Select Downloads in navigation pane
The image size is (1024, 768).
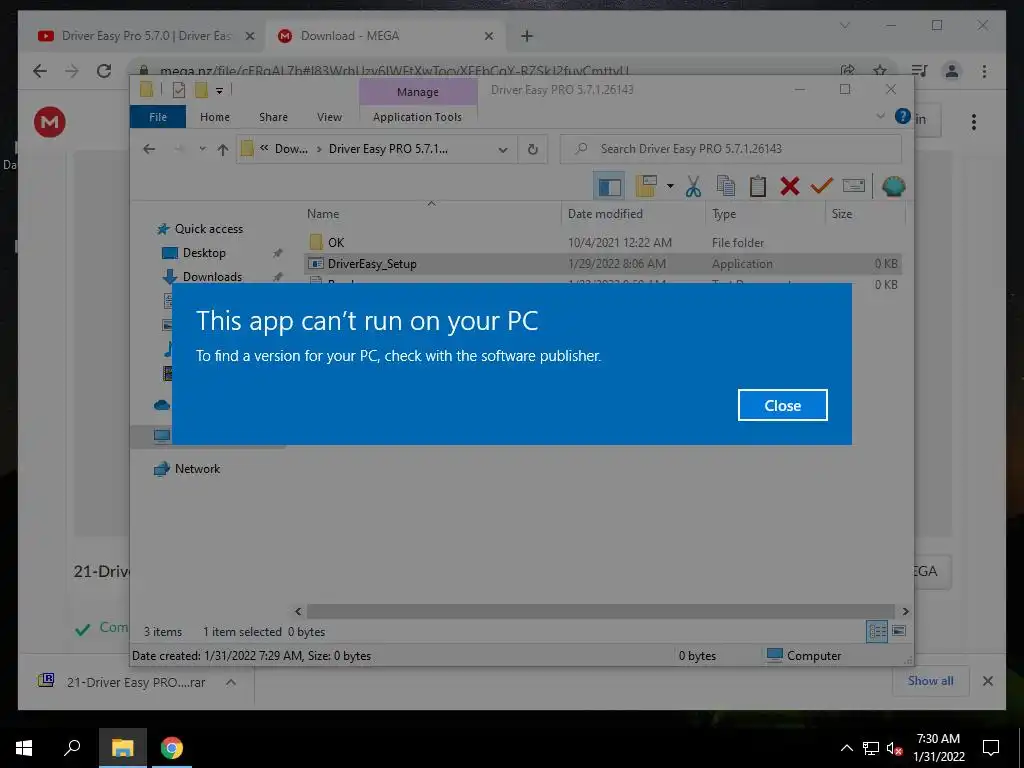tap(212, 276)
